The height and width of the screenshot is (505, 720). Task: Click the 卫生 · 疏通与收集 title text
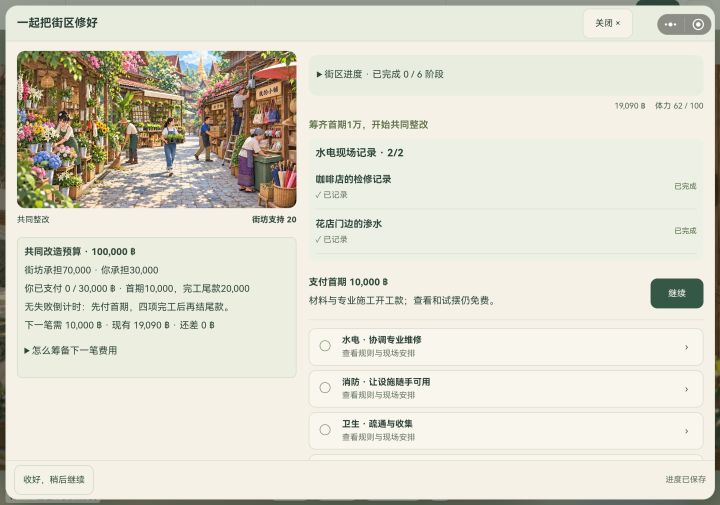coord(377,424)
